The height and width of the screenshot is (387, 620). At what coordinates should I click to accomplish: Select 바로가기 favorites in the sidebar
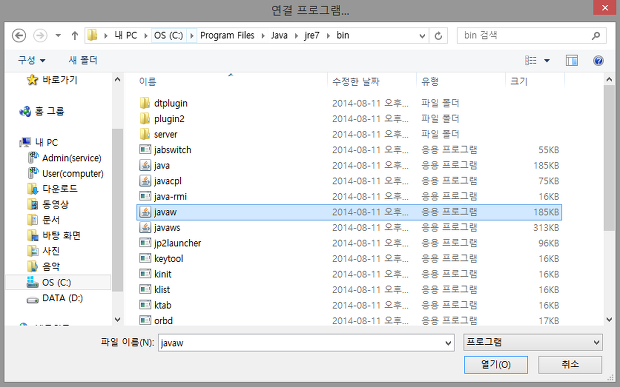[x=52, y=80]
